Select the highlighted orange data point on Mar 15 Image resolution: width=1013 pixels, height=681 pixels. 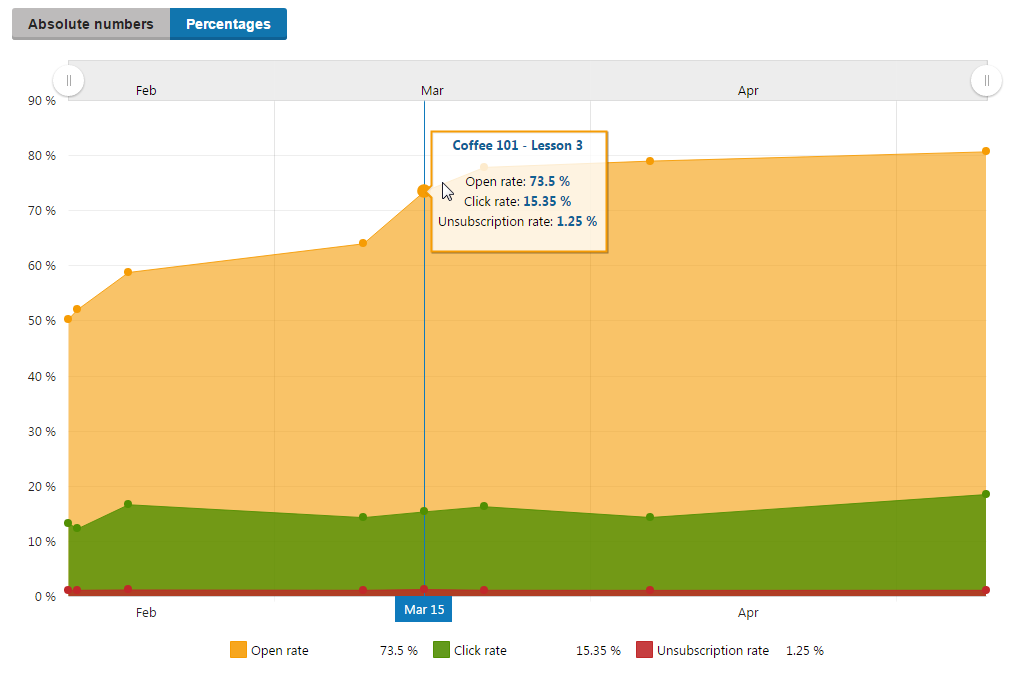click(x=424, y=191)
